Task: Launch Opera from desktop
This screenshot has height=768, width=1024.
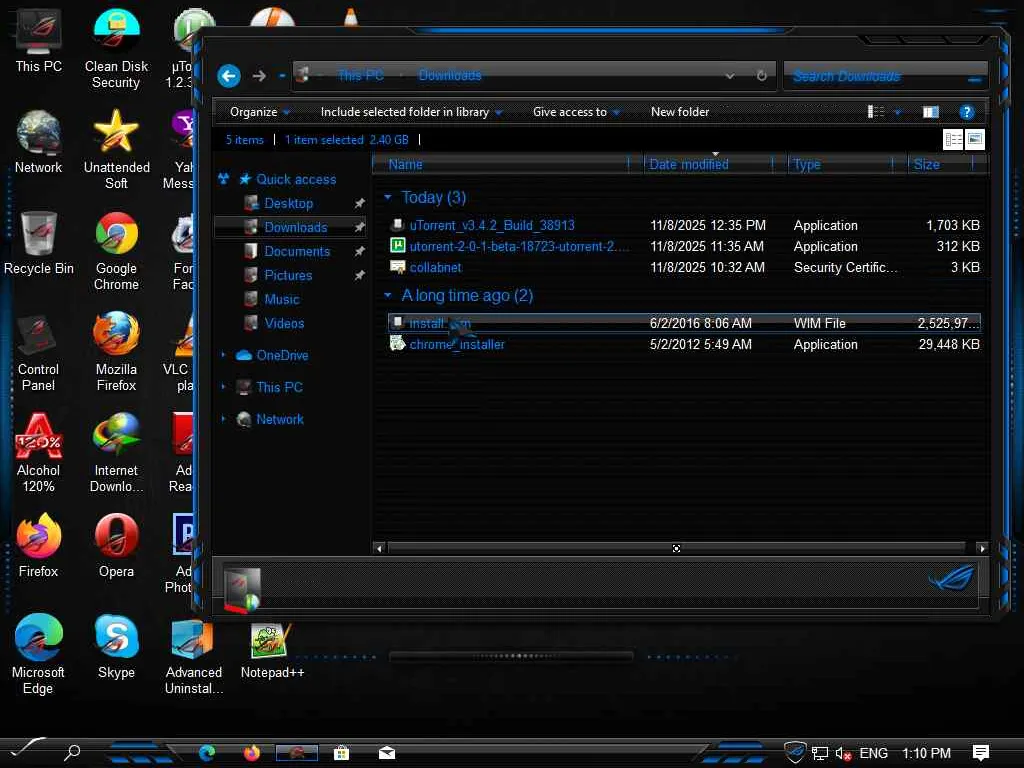Action: tap(116, 546)
